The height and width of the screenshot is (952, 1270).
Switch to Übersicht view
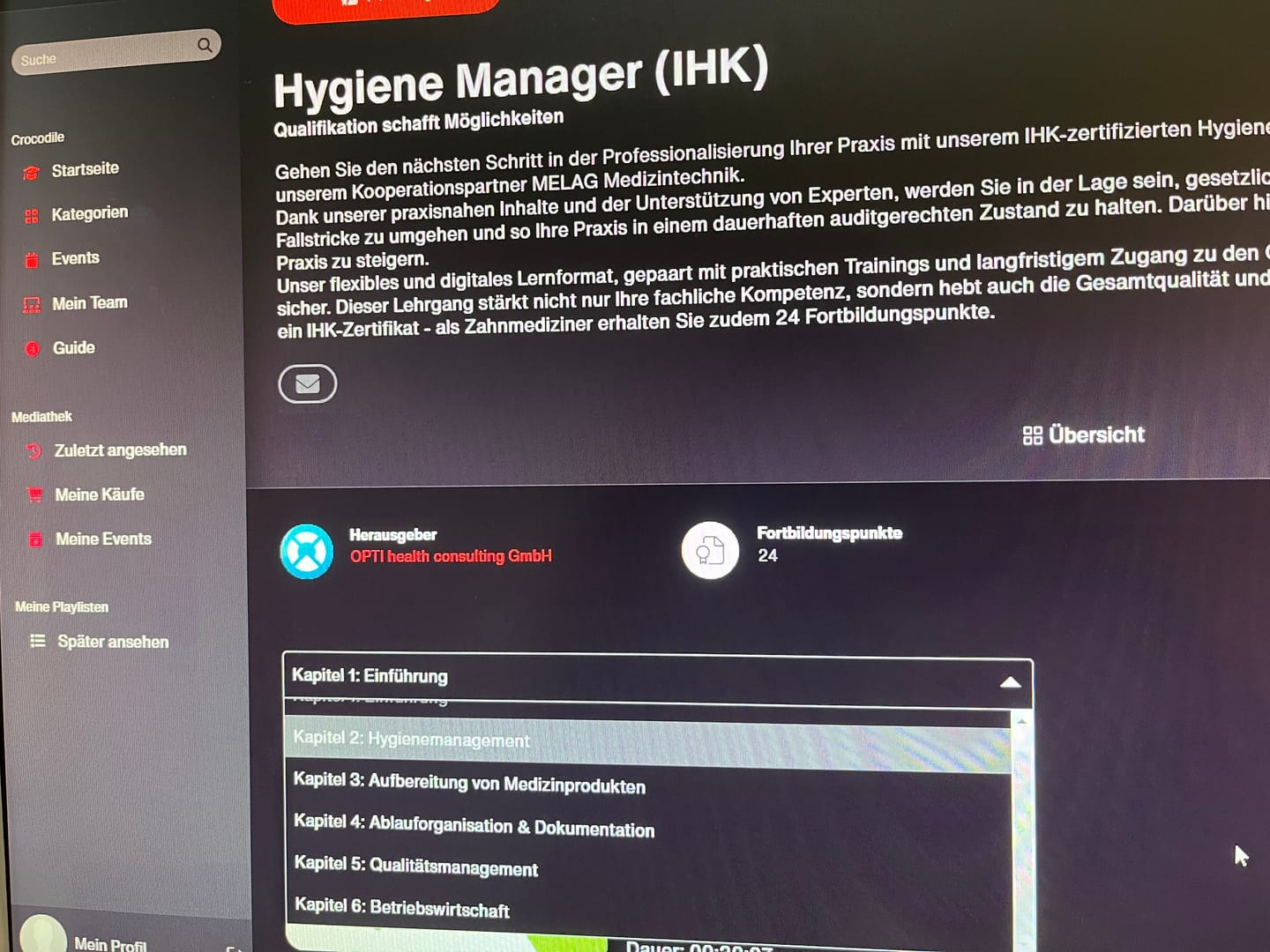tap(1095, 435)
